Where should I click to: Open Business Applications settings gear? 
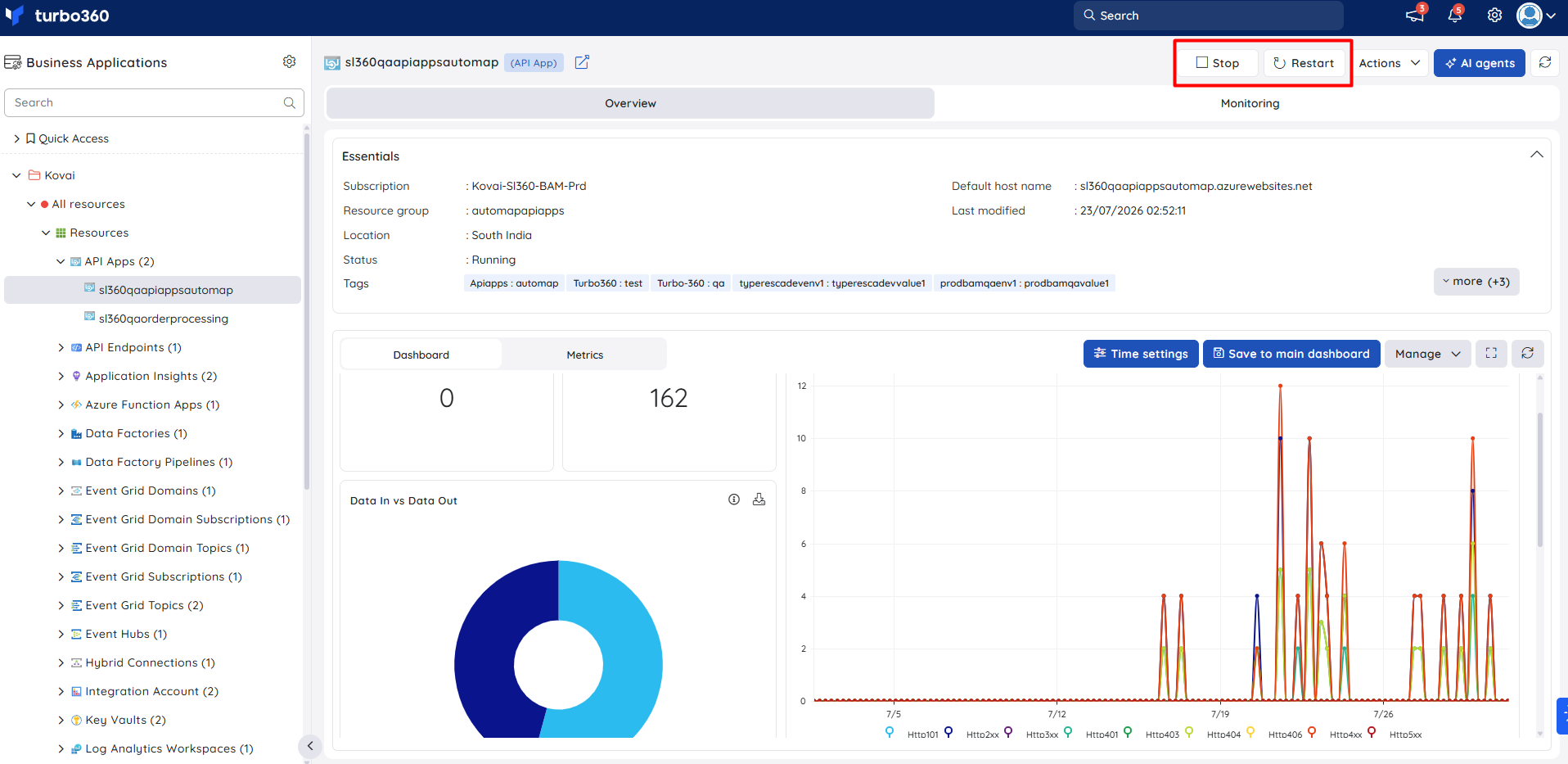click(x=289, y=61)
